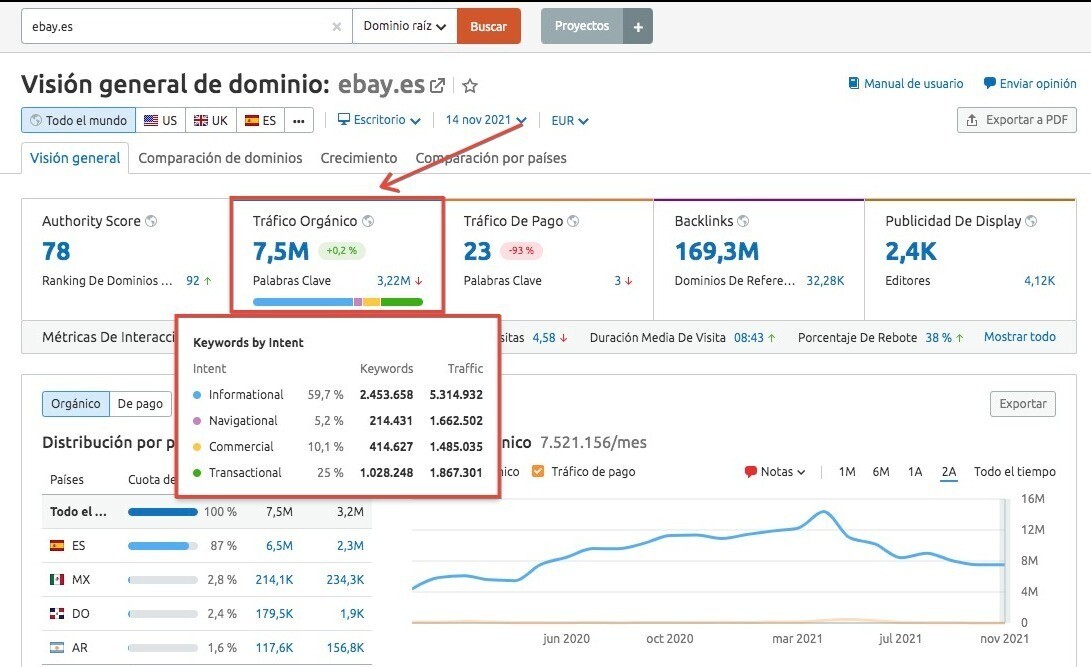Click the globe icon next to Authority Score
The image size is (1091, 667).
coord(151,221)
